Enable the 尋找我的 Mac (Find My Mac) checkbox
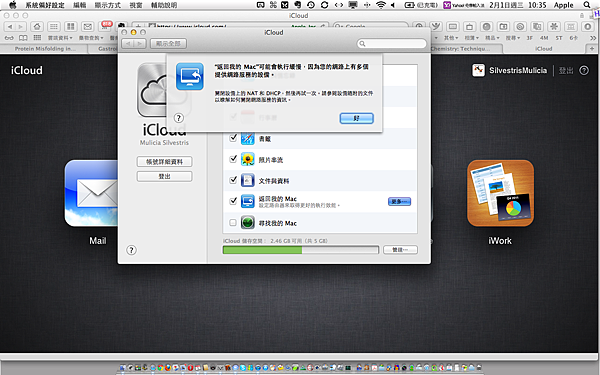Screen dimensions: 600x375 click(233, 222)
